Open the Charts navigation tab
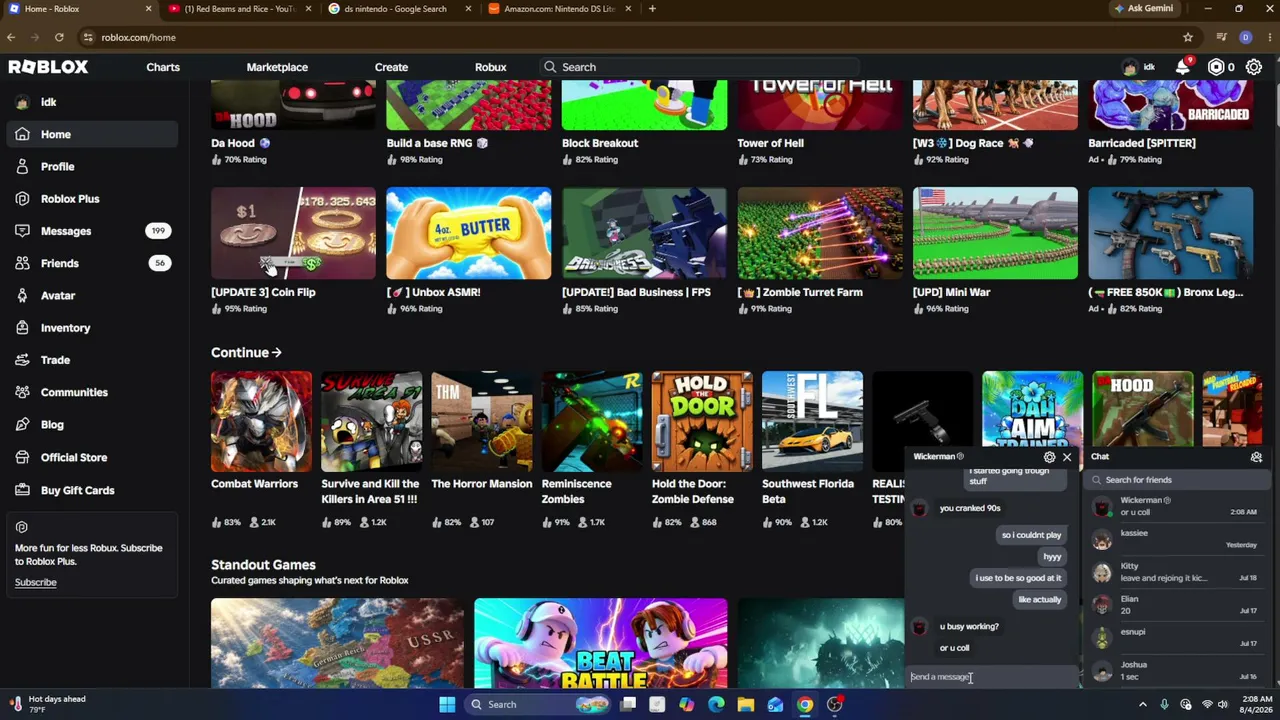 tap(163, 67)
